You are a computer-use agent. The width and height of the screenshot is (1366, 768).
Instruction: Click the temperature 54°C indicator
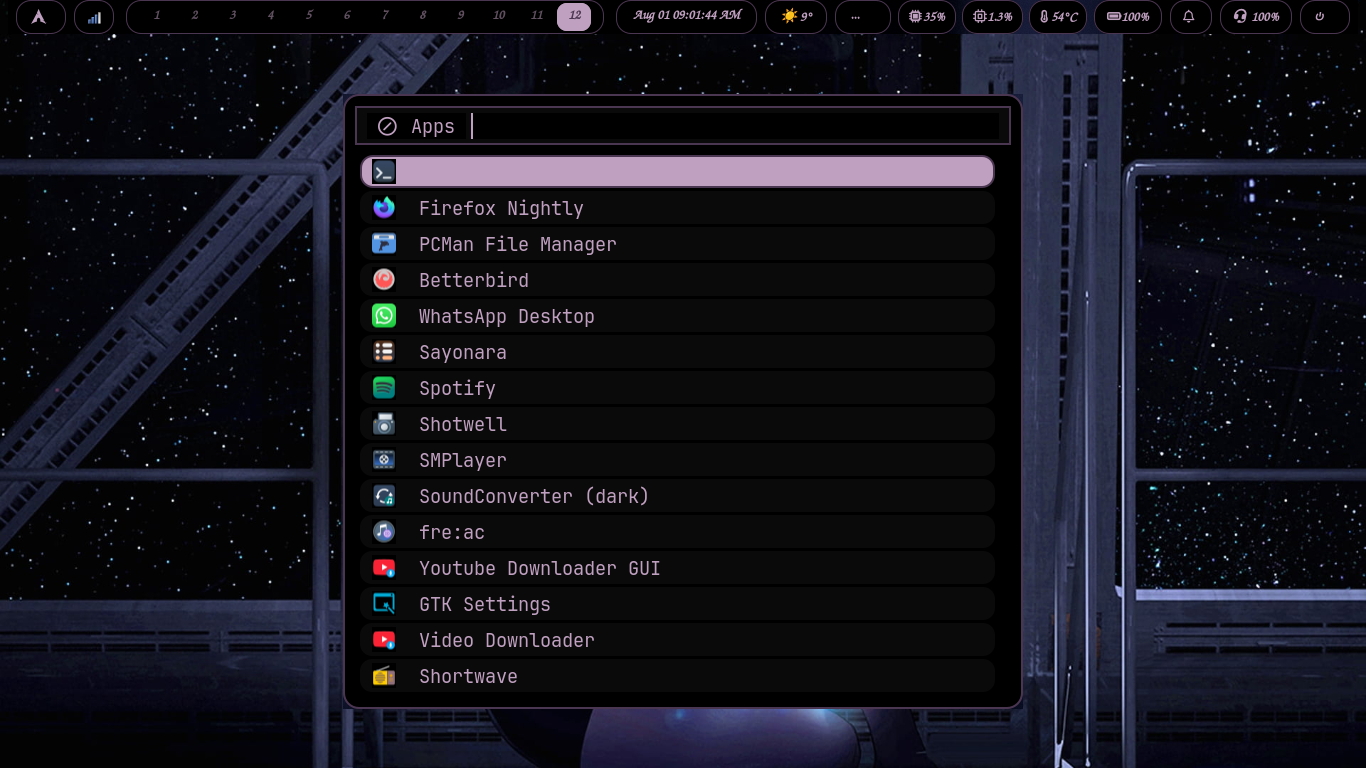1058,17
